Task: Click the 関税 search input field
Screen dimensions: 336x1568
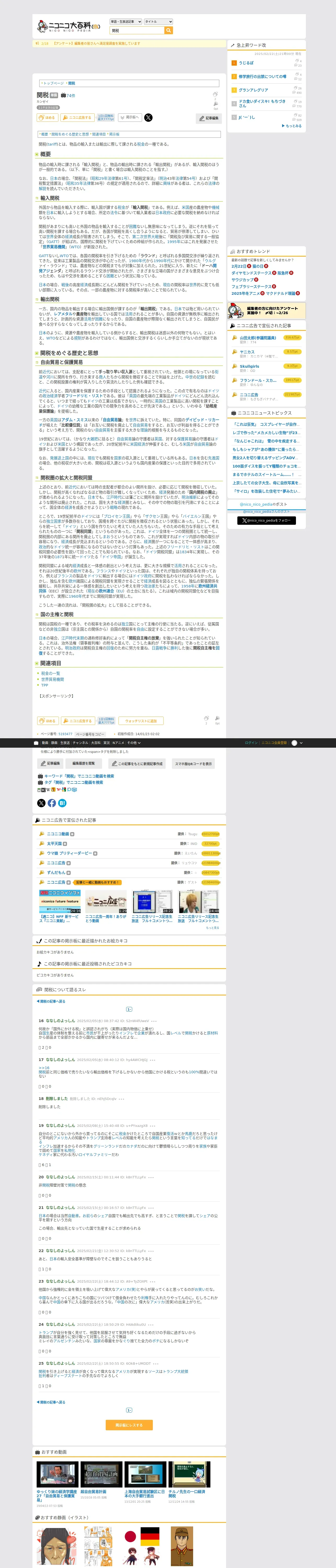Action: [x=137, y=30]
